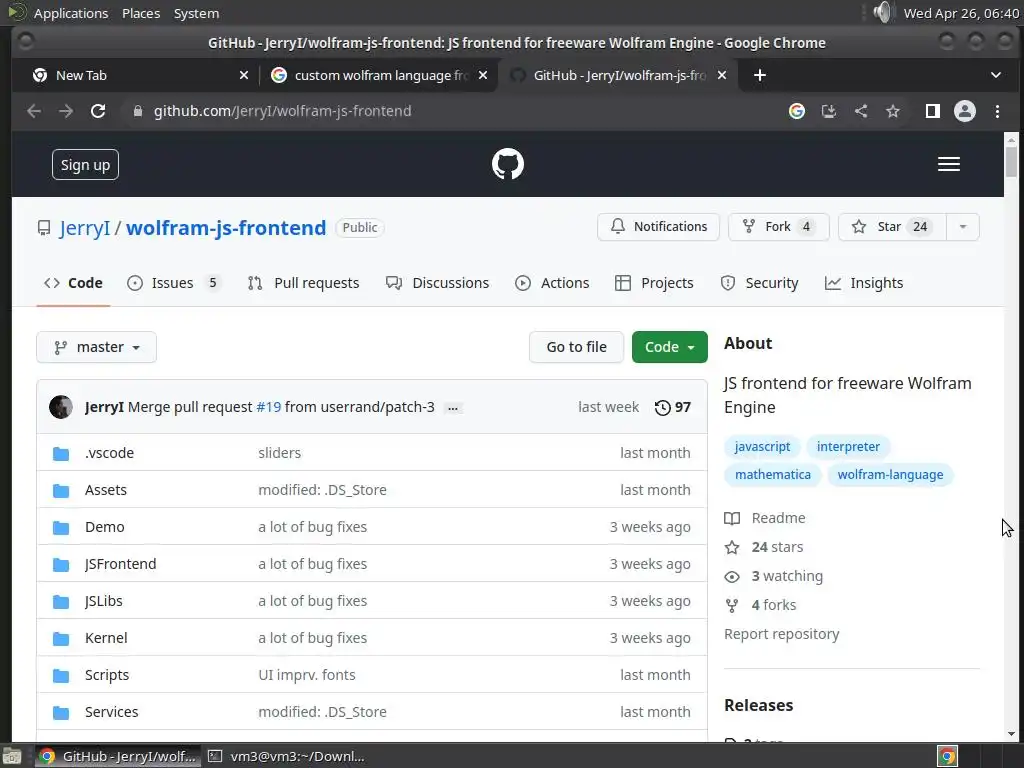Open the Insights tab
The image size is (1024, 768).
(x=864, y=283)
